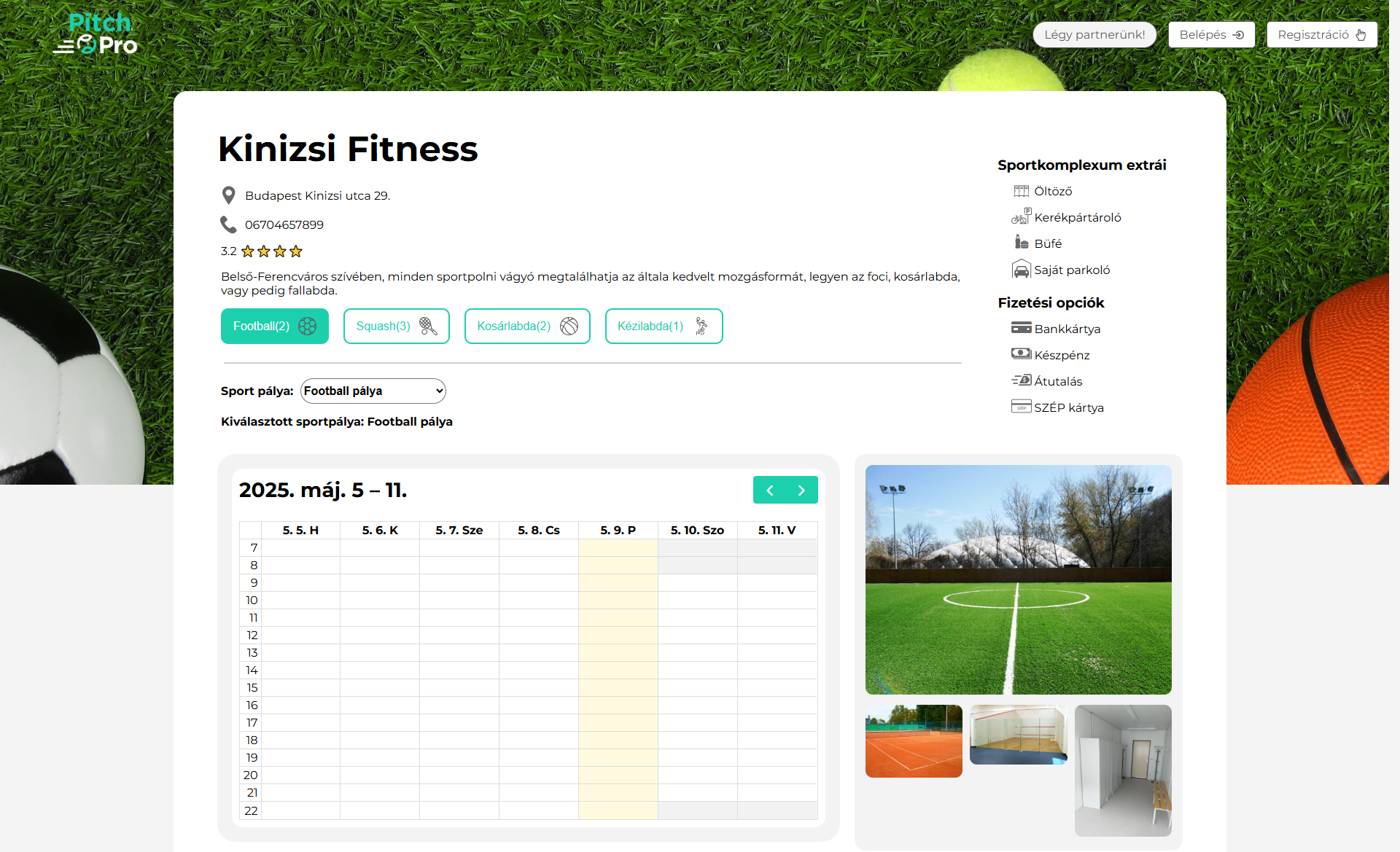This screenshot has width=1400, height=852.
Task: Choose the Kézilabda(1) sport tab
Action: [664, 326]
